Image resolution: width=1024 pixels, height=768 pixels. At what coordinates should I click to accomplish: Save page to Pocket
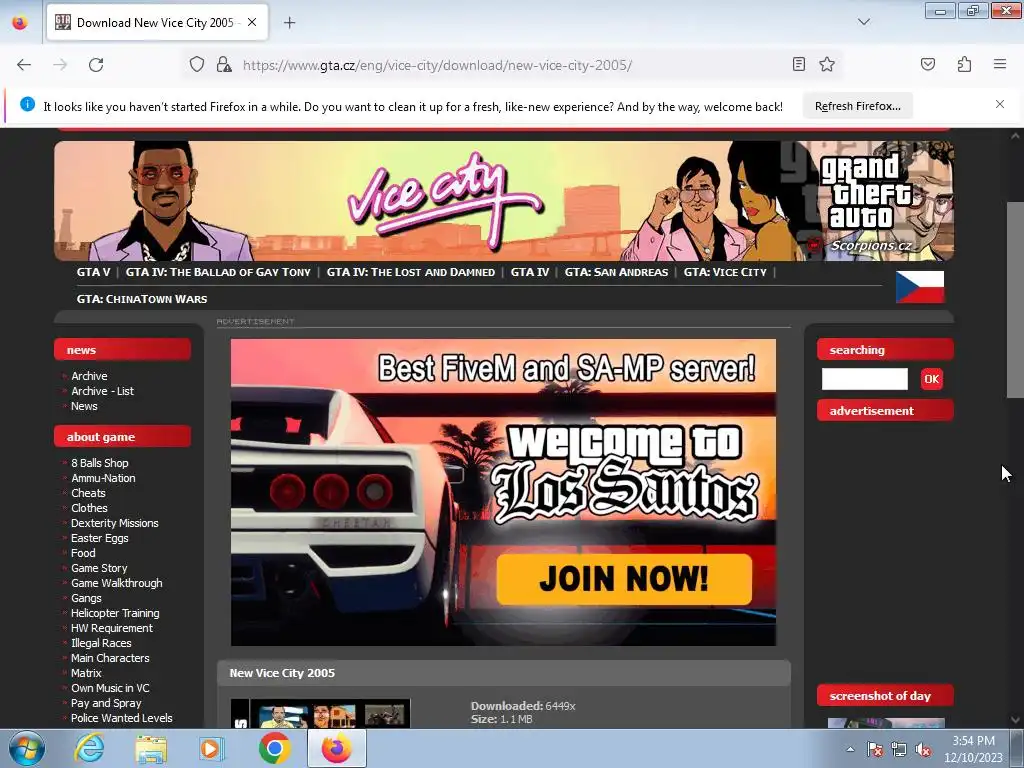927,64
